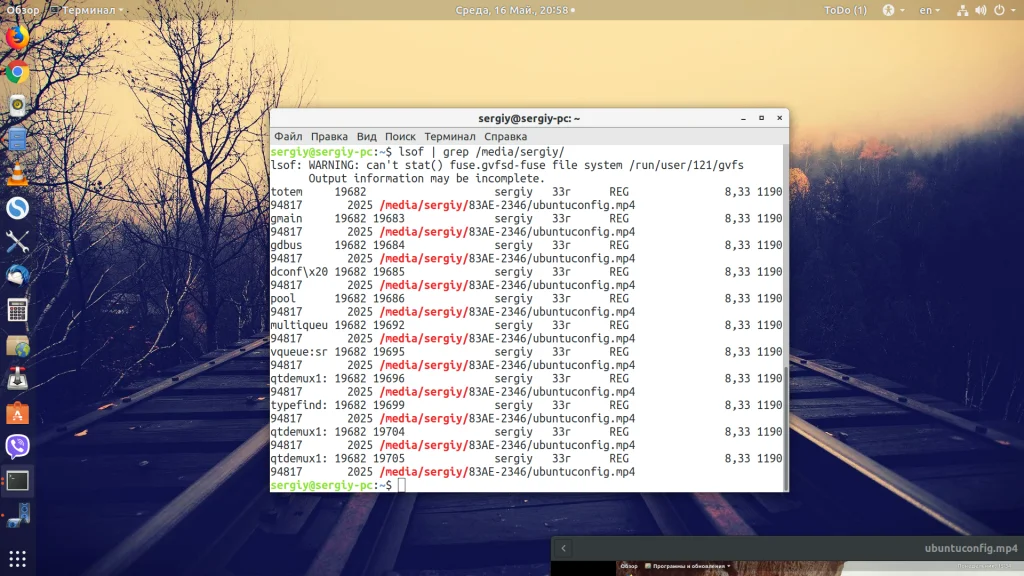The width and height of the screenshot is (1024, 576).
Task: Open the Файл menu in terminal
Action: click(x=288, y=136)
